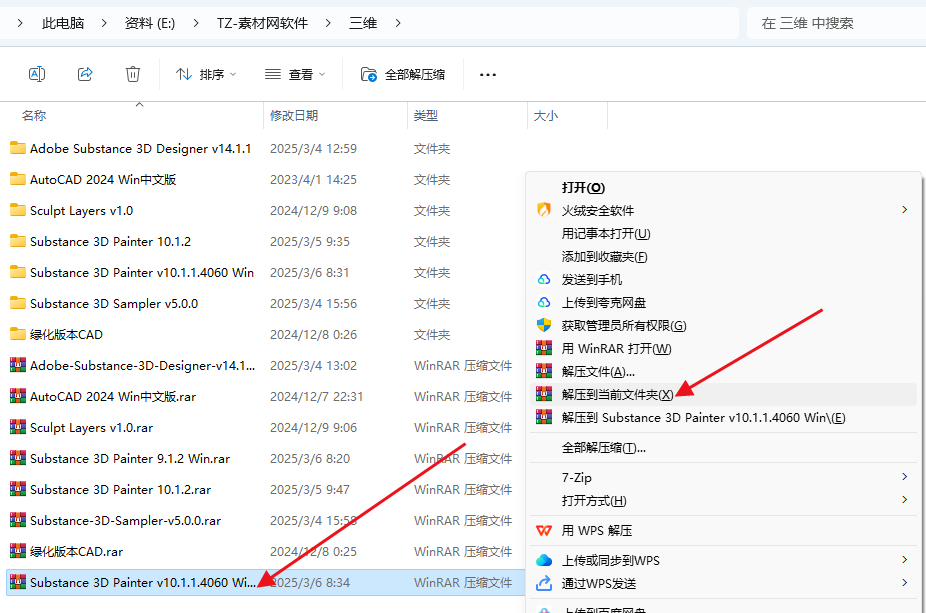Click the 在 三维 中搜索 search box
926x613 pixels.
pos(836,23)
